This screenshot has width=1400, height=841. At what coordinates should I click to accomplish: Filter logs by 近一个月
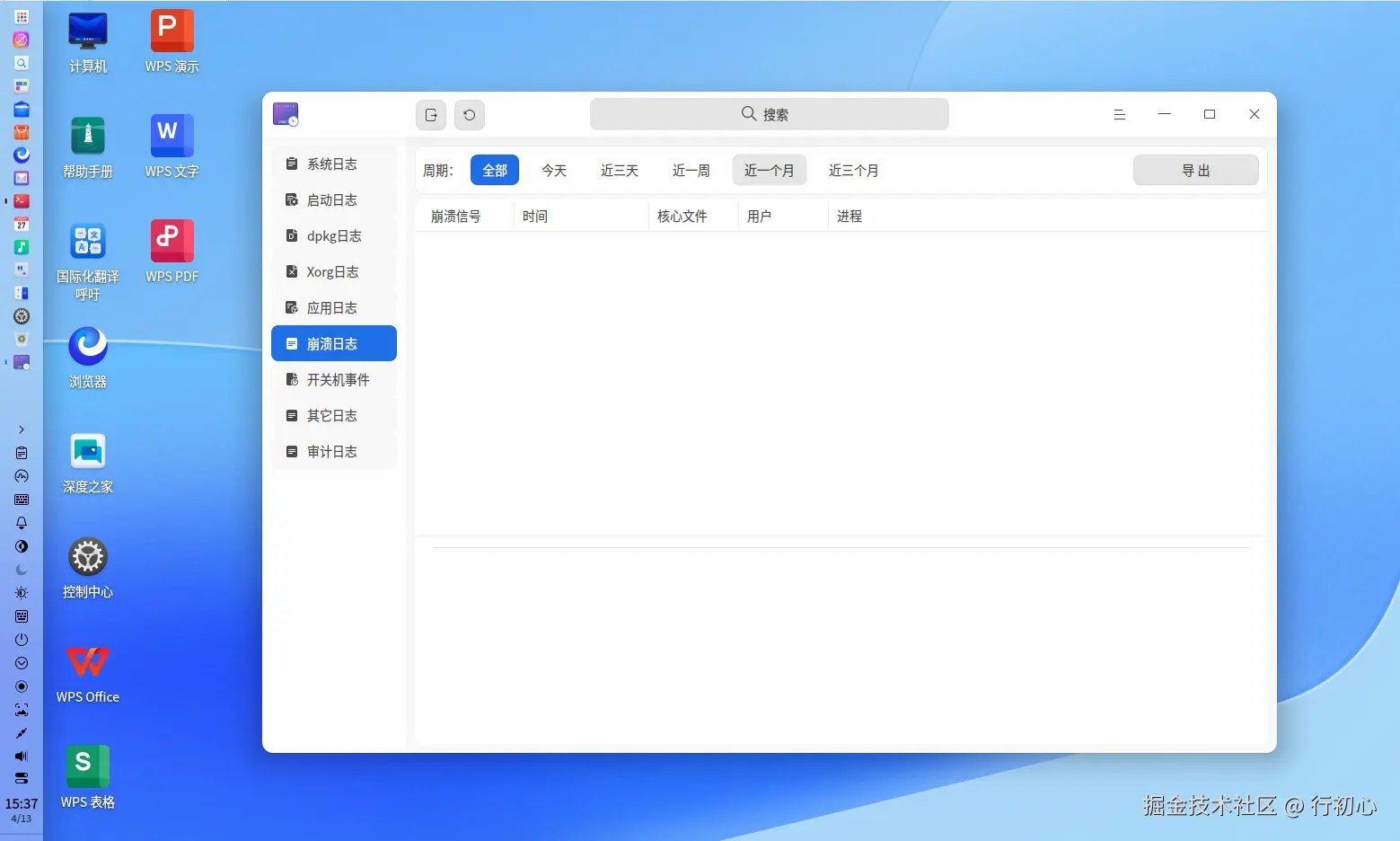click(x=770, y=170)
